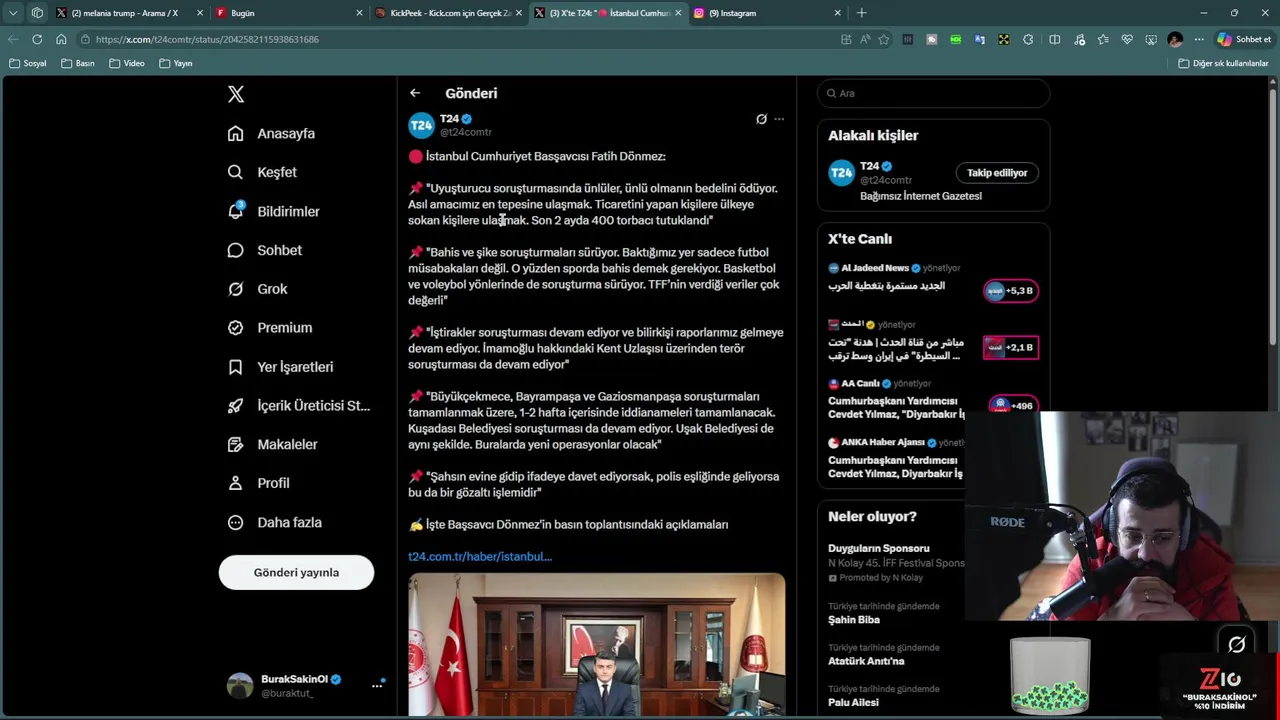Viewport: 1280px width, 720px height.
Task: Open Atatürk Anıtı'na trend
Action: point(883,654)
